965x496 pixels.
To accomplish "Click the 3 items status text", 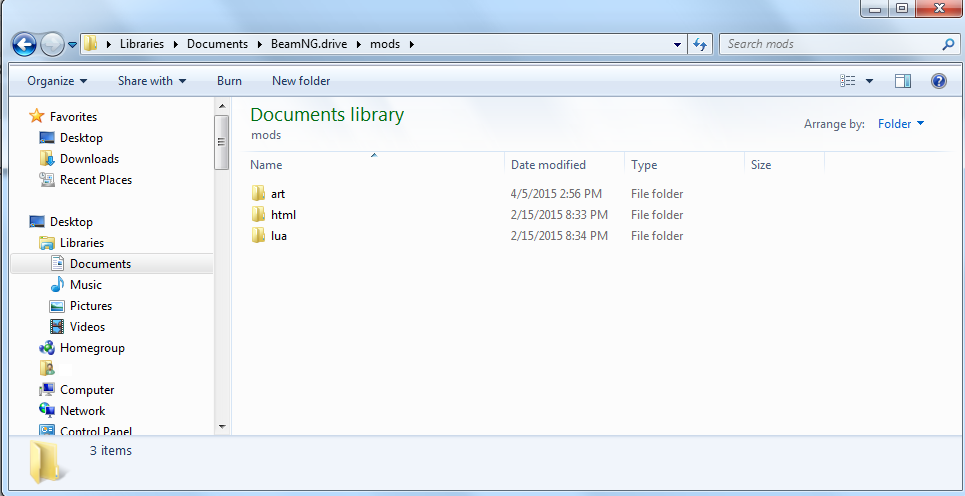I will tap(111, 450).
